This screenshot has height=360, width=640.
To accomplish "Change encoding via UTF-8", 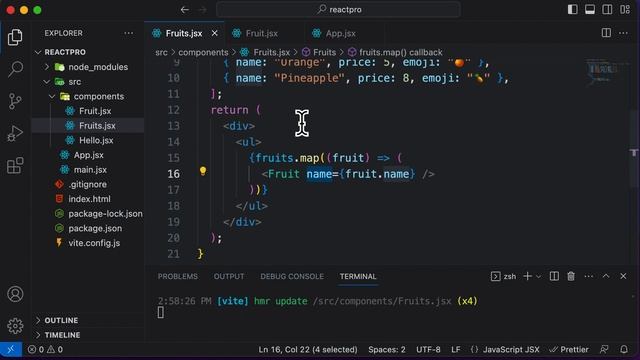I will [428, 349].
